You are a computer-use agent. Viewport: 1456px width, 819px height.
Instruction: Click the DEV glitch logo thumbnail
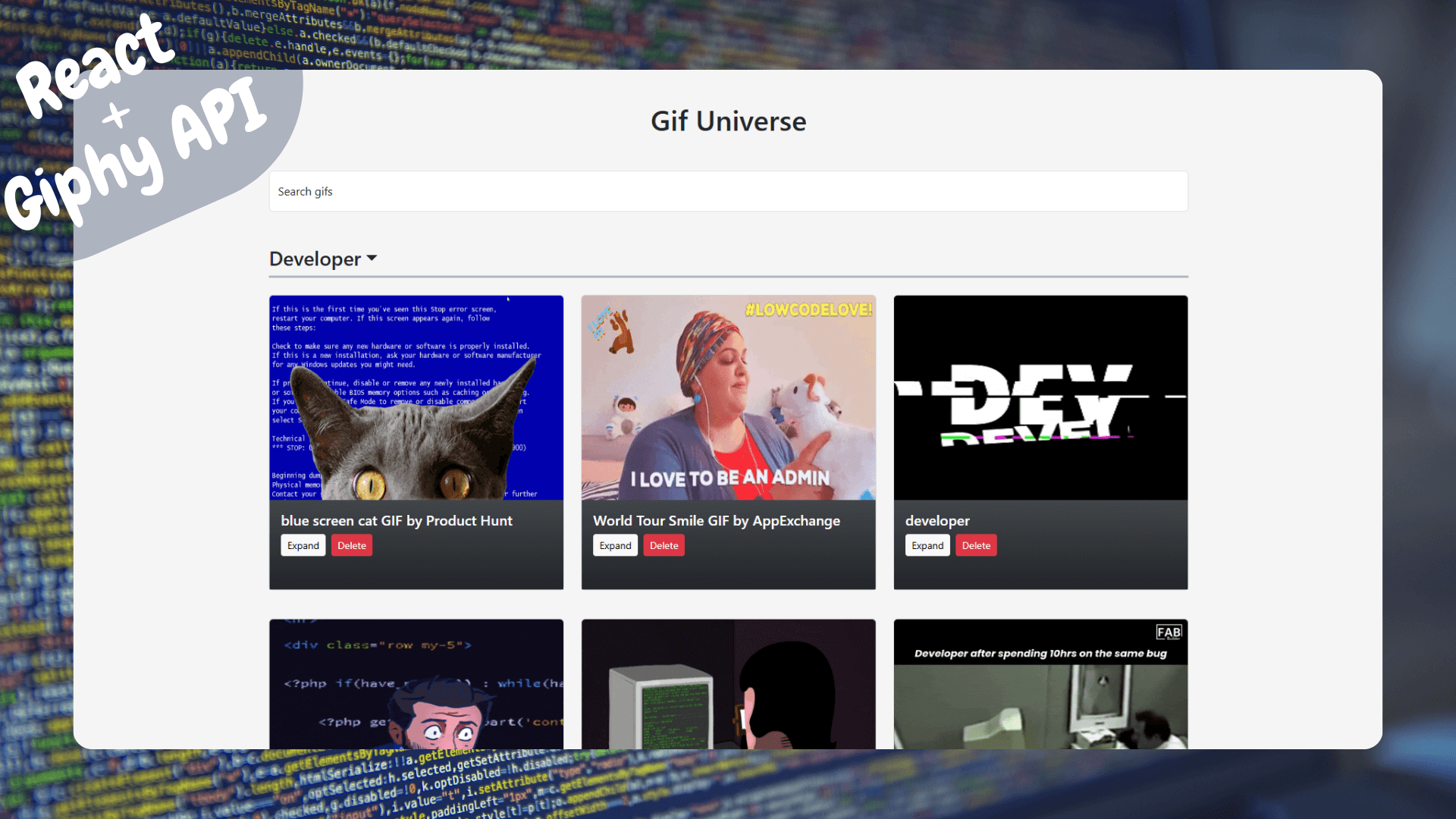click(x=1040, y=397)
